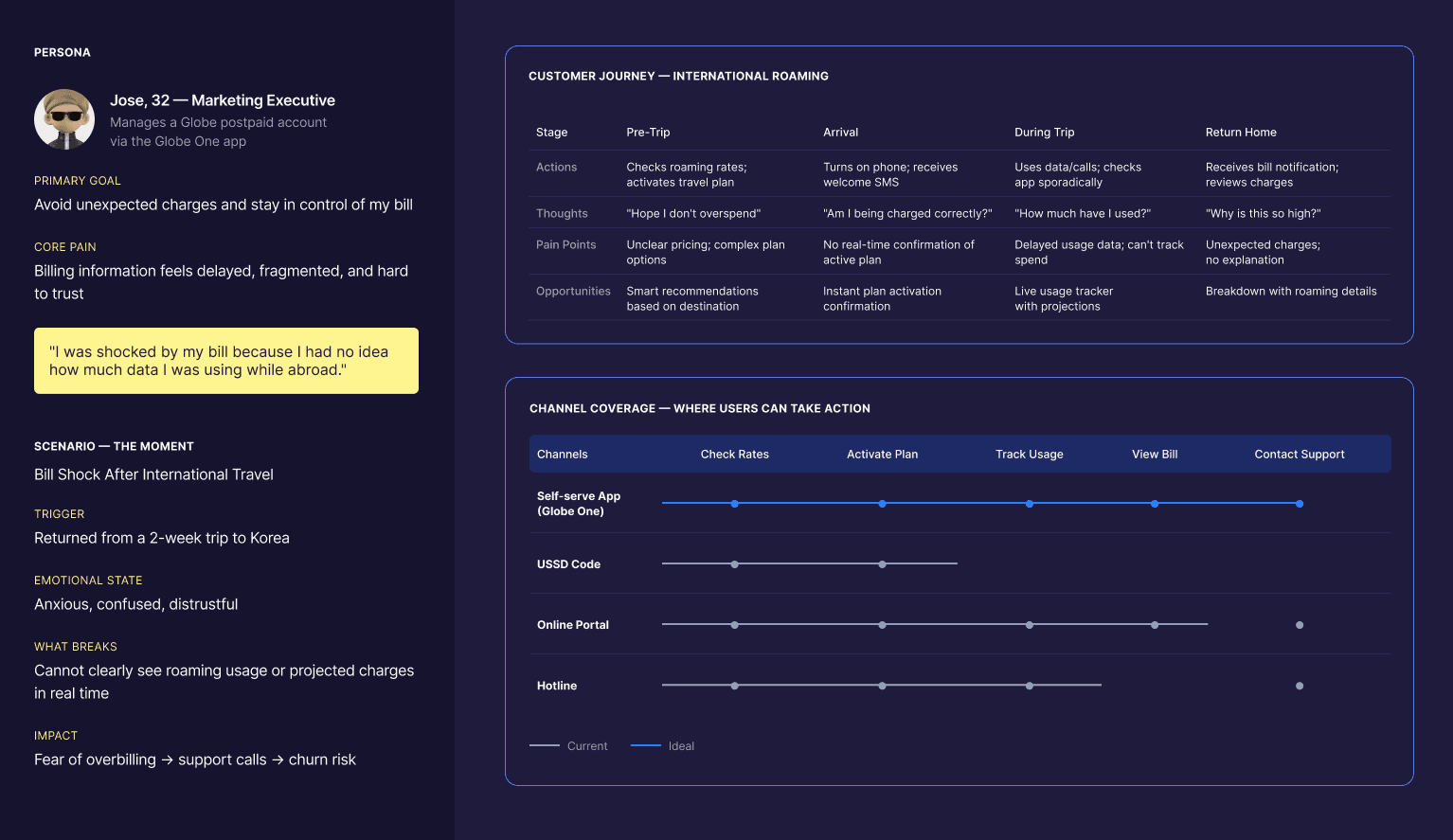
Task: Click the yellow quote callout box
Action: [x=226, y=361]
